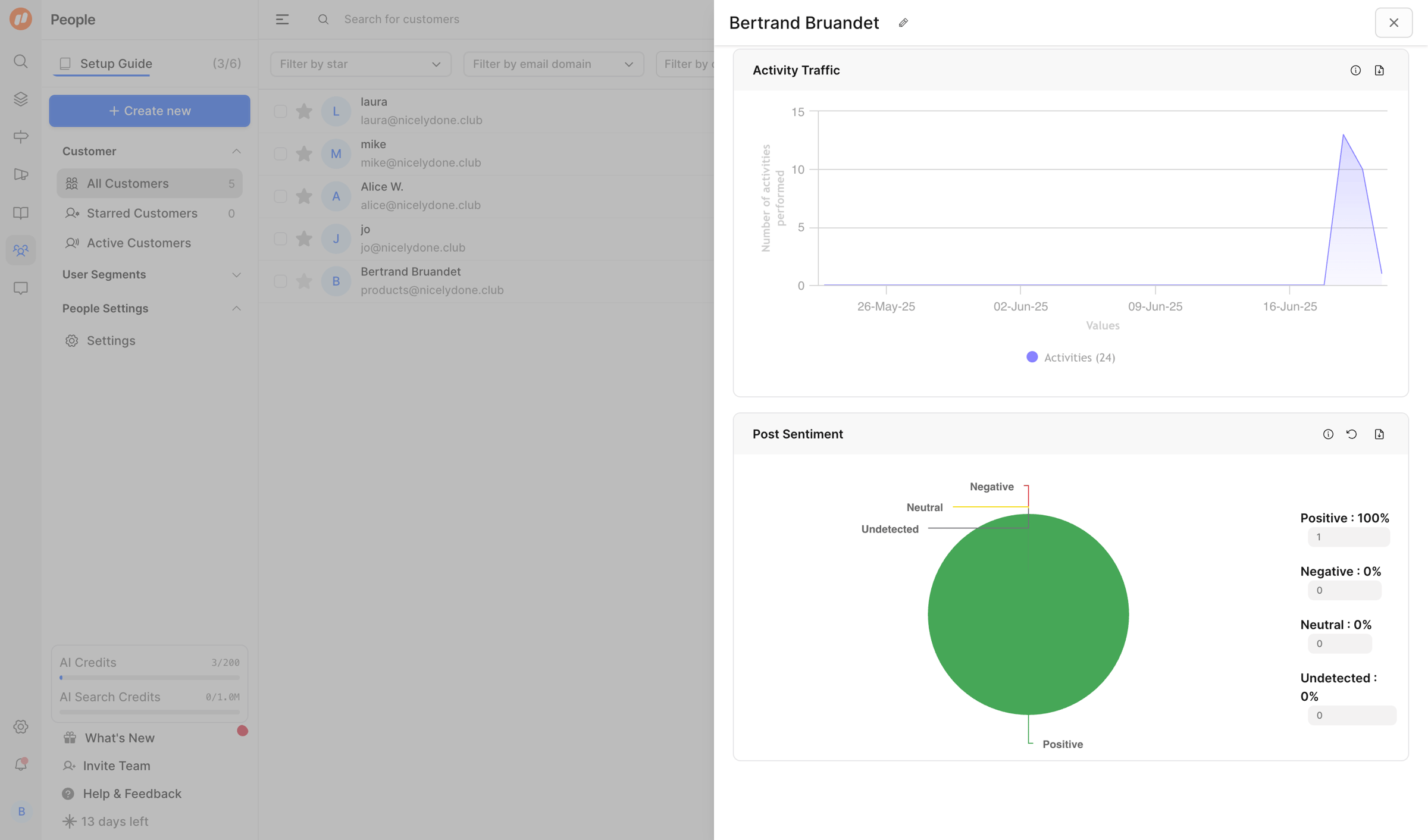Export the Post Sentiment chart

(1379, 434)
